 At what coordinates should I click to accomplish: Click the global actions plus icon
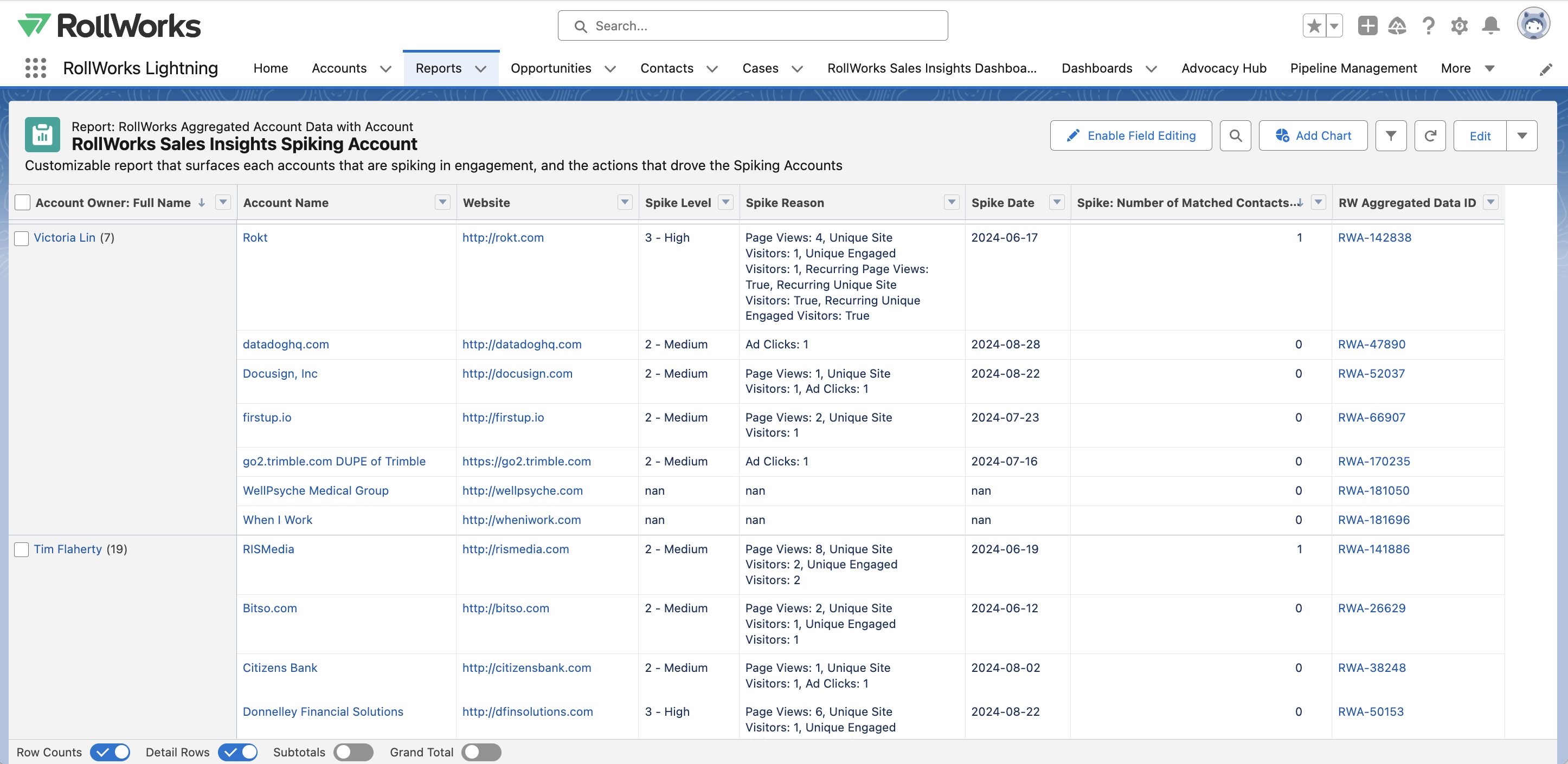[1367, 26]
